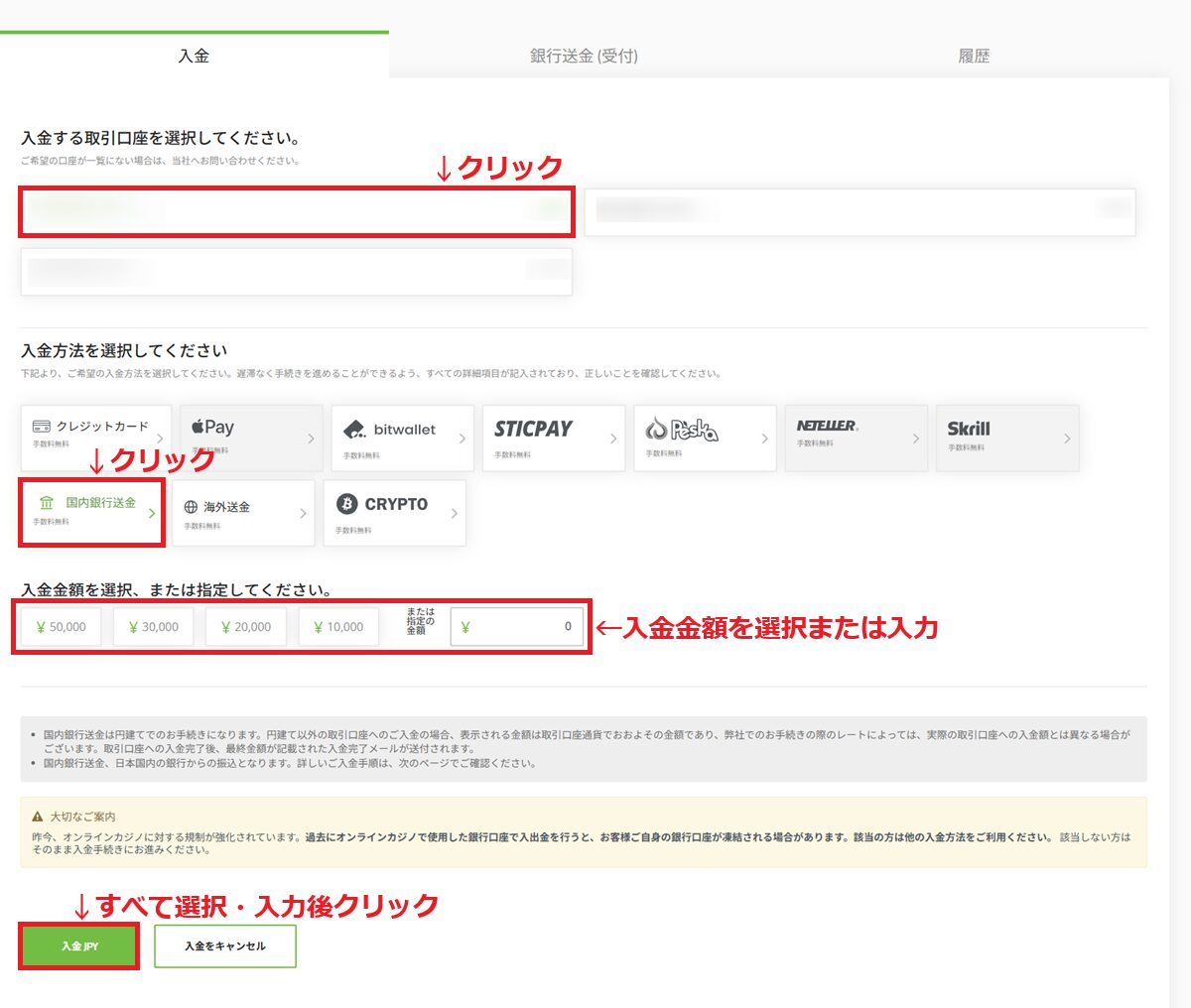
Task: Click the credit card icon
Action: click(42, 426)
